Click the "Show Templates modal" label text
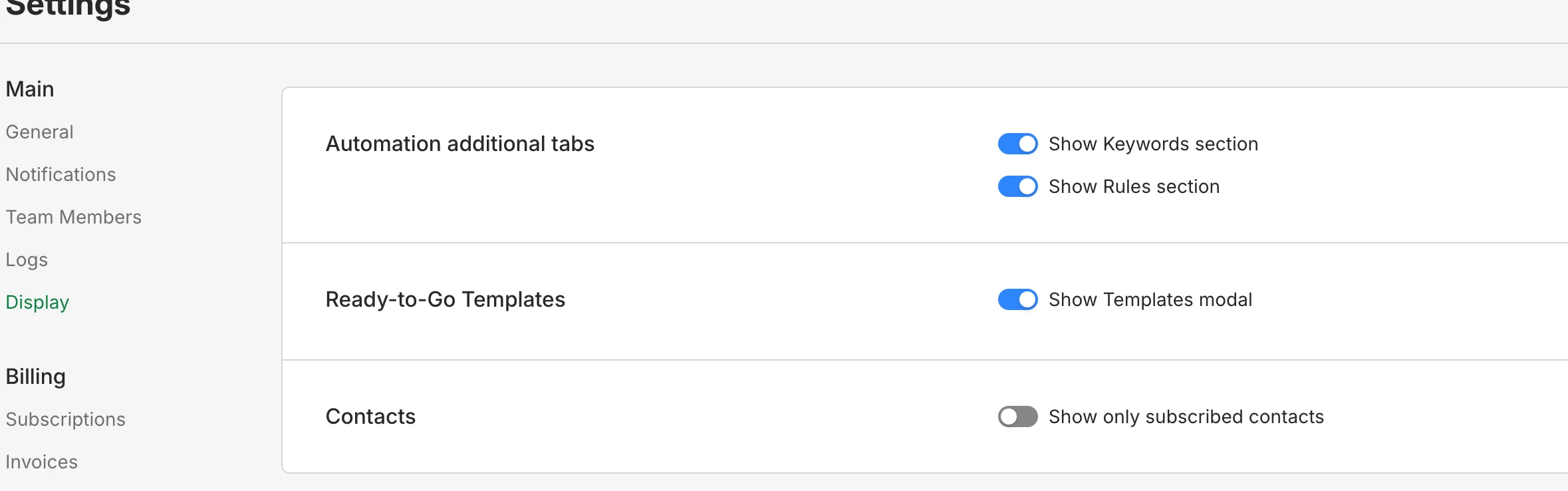The image size is (1568, 491). (1150, 299)
